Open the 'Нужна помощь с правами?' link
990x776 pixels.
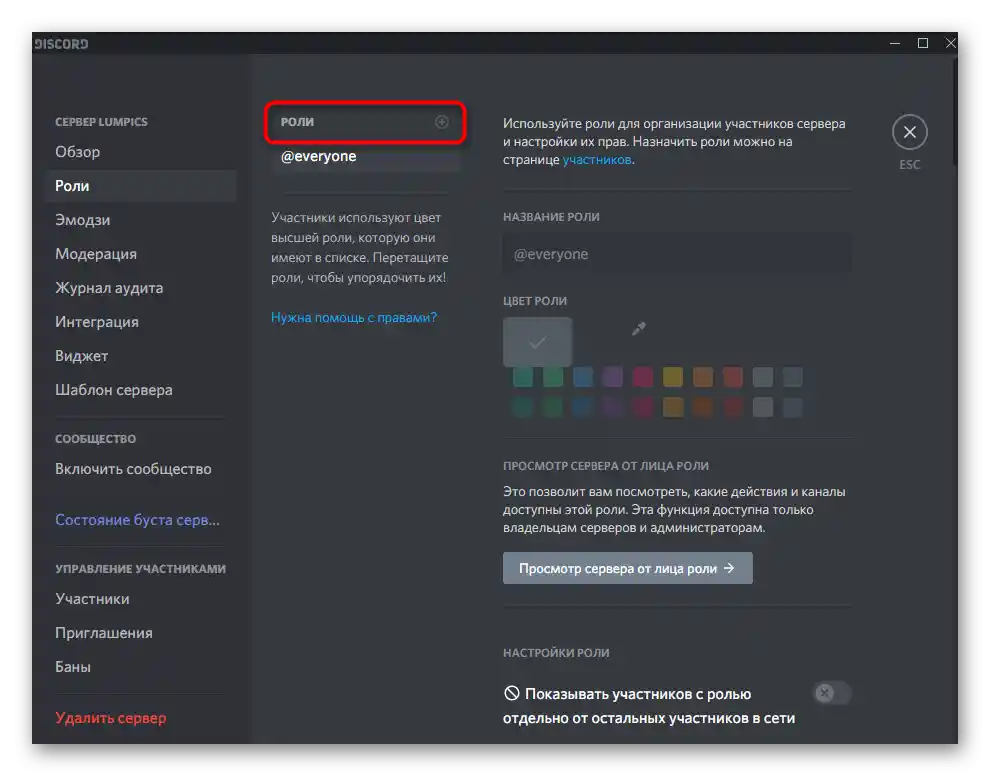tap(354, 318)
